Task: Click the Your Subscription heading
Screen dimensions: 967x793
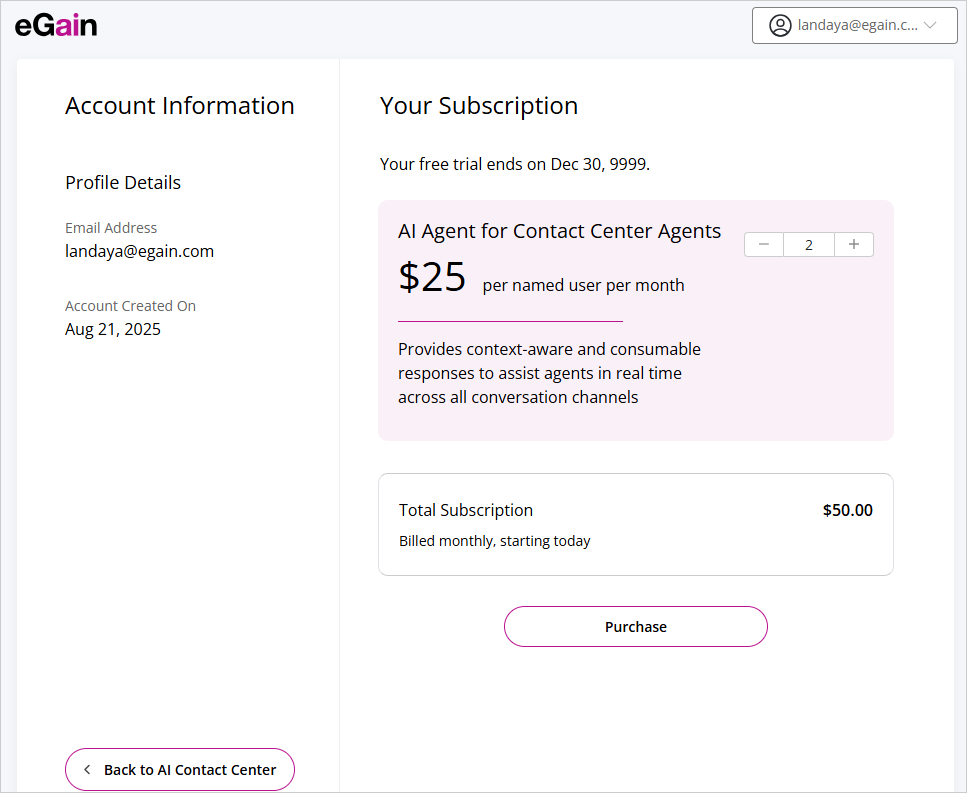Action: pos(479,106)
